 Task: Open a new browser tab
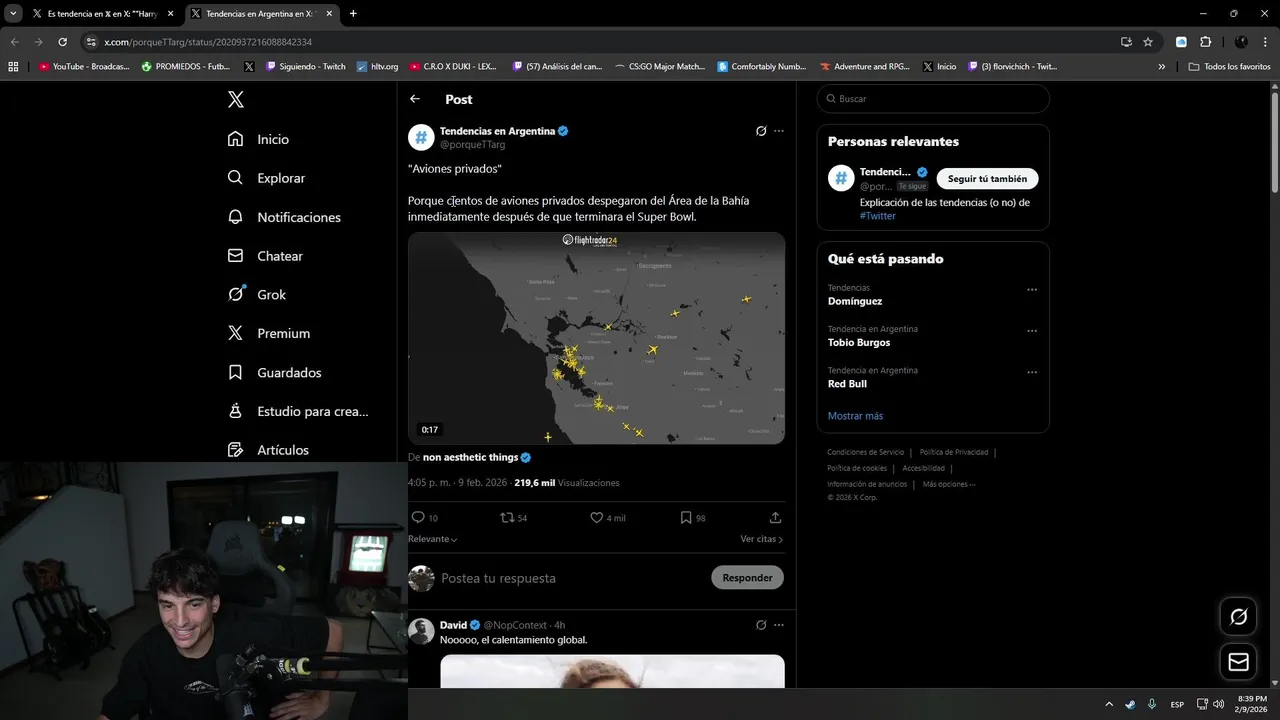point(353,14)
